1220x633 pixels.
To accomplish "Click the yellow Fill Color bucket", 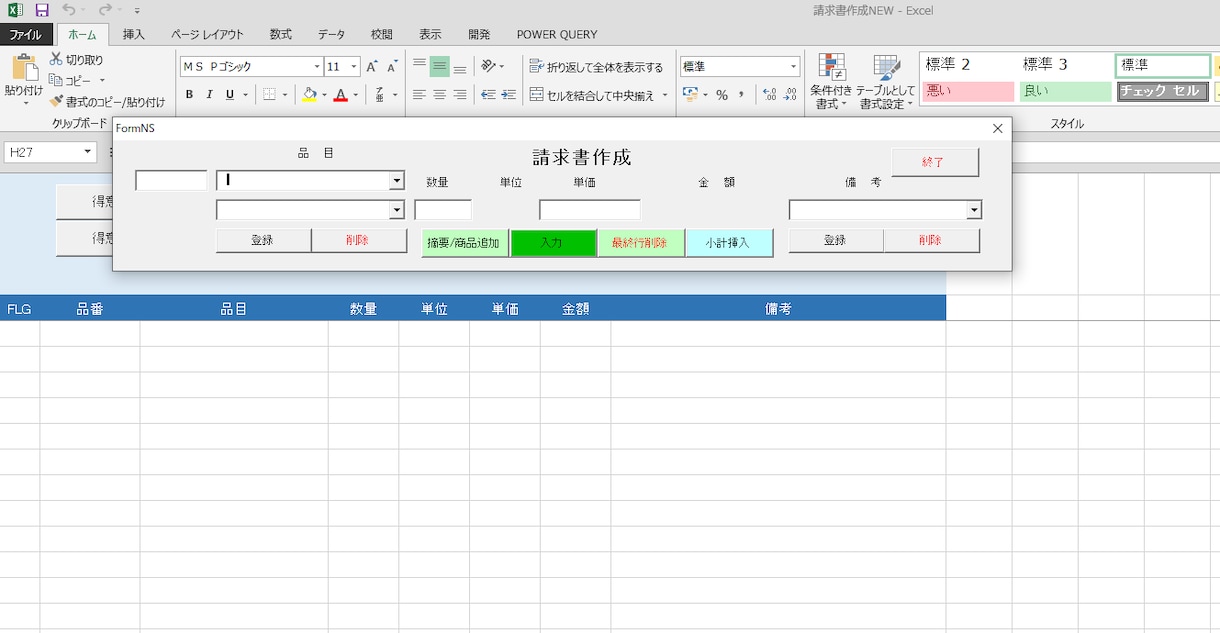I will [x=310, y=95].
